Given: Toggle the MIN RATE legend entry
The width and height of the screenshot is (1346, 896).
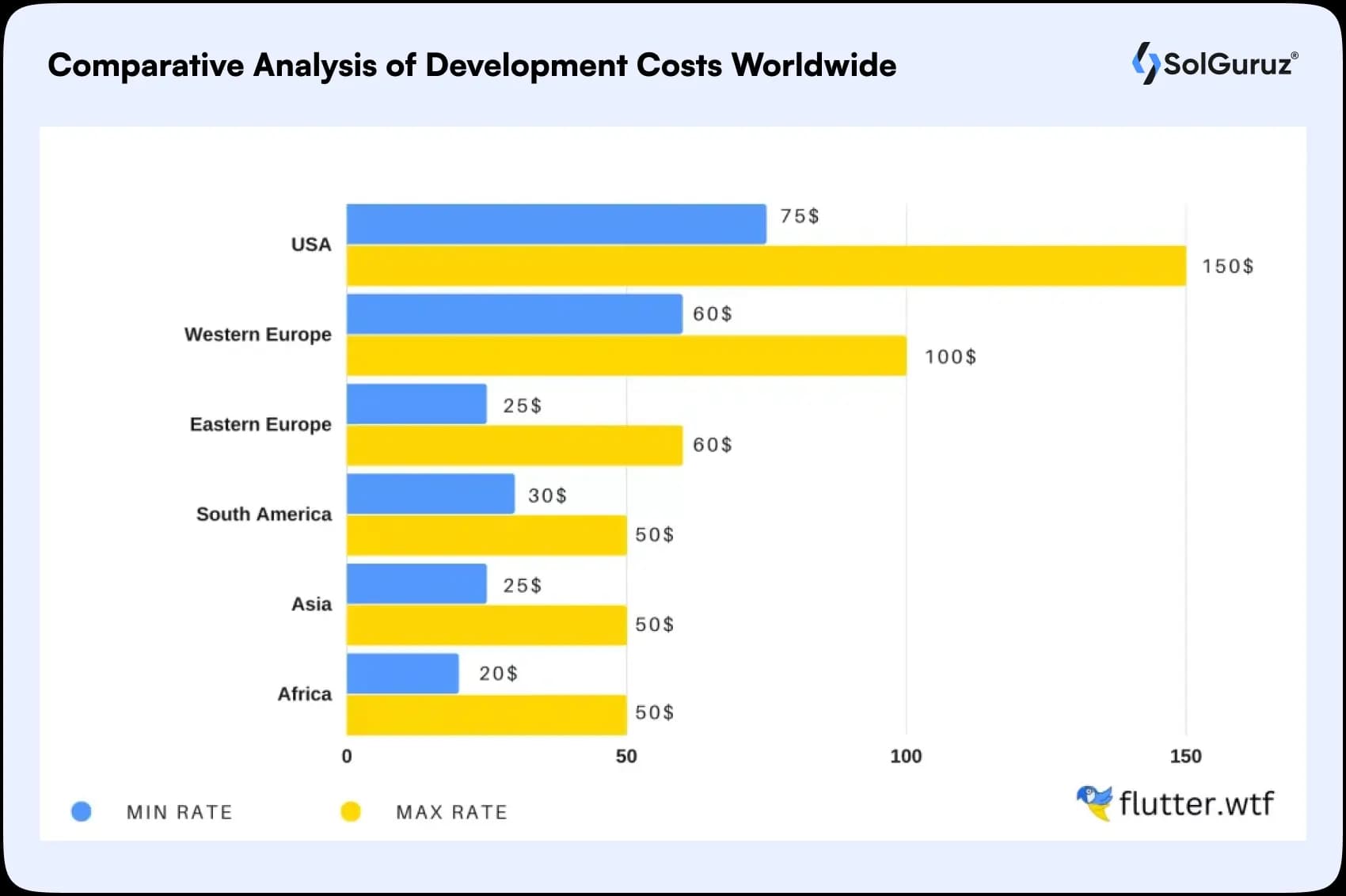Looking at the screenshot, I should [178, 811].
